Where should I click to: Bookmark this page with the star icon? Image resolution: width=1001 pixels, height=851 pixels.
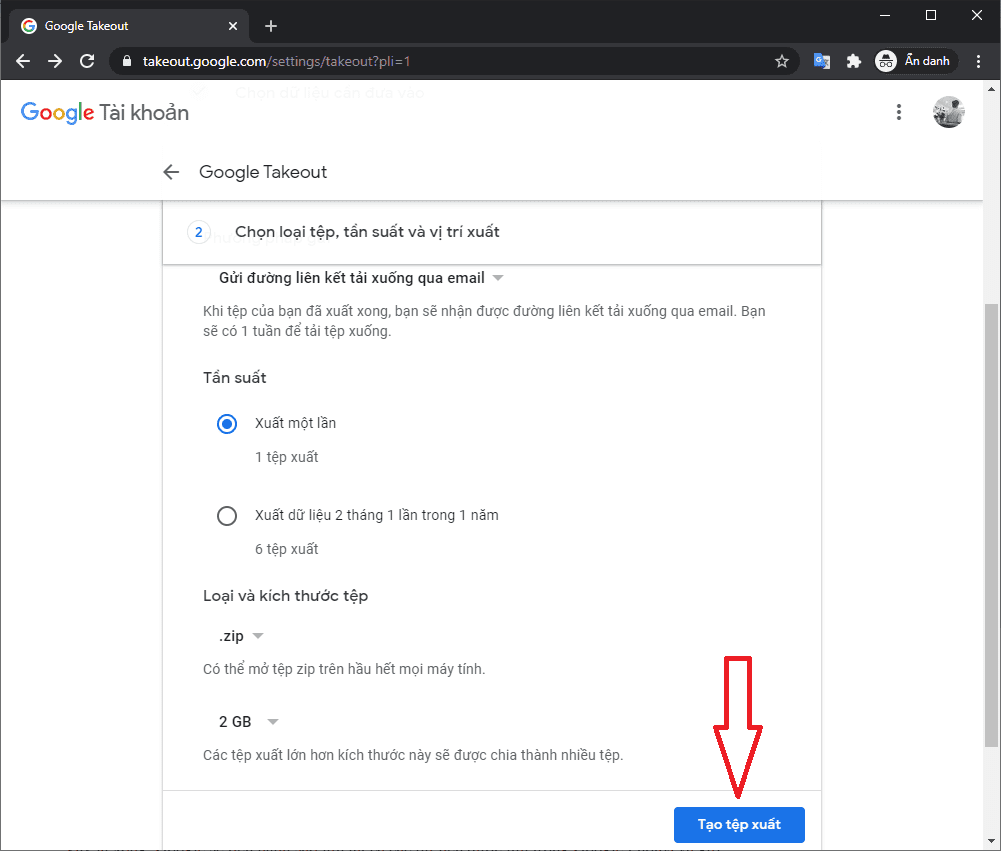tap(781, 61)
